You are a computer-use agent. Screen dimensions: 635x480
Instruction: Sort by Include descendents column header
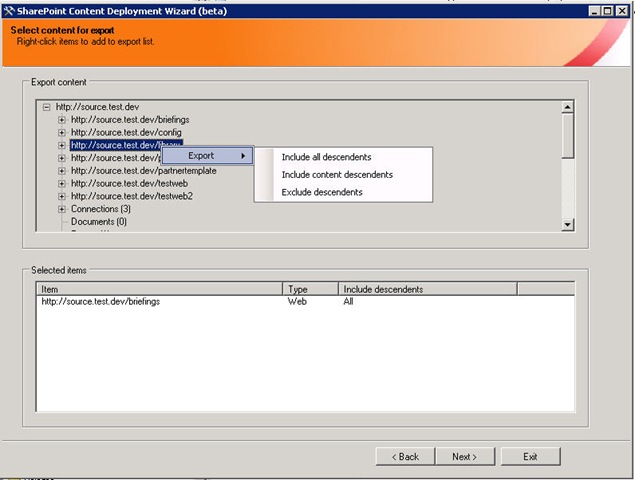428,289
